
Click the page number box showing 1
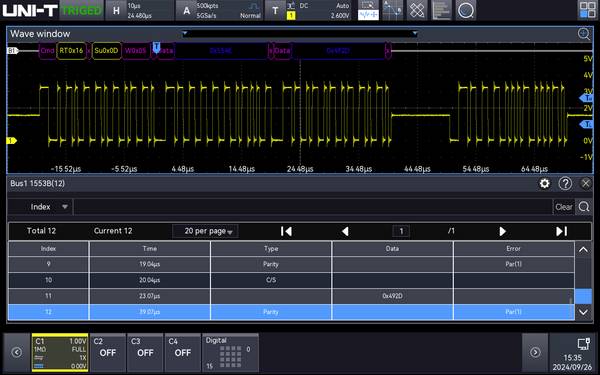[401, 231]
